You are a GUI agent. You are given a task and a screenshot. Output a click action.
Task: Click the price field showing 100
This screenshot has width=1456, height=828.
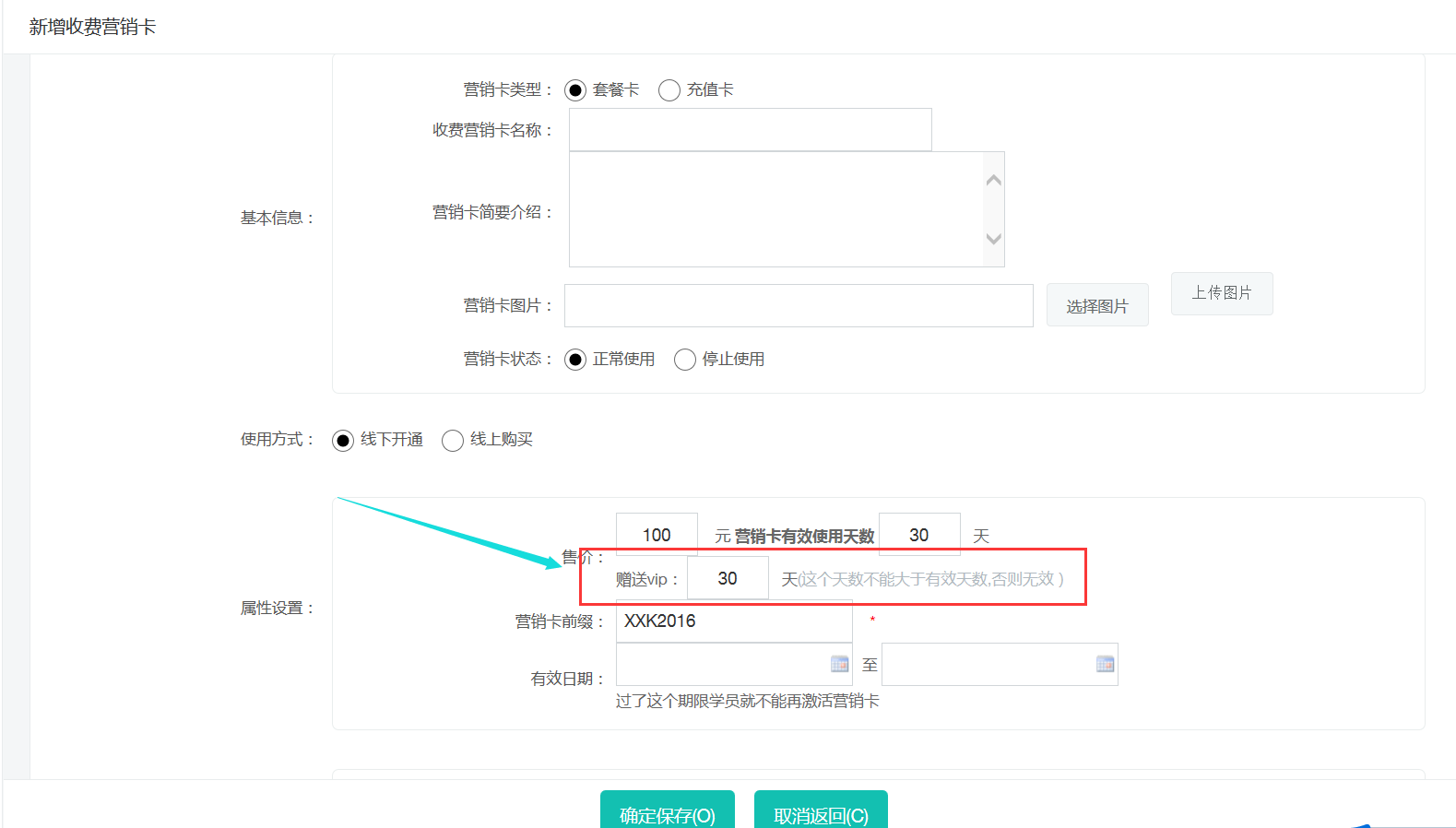(x=657, y=535)
